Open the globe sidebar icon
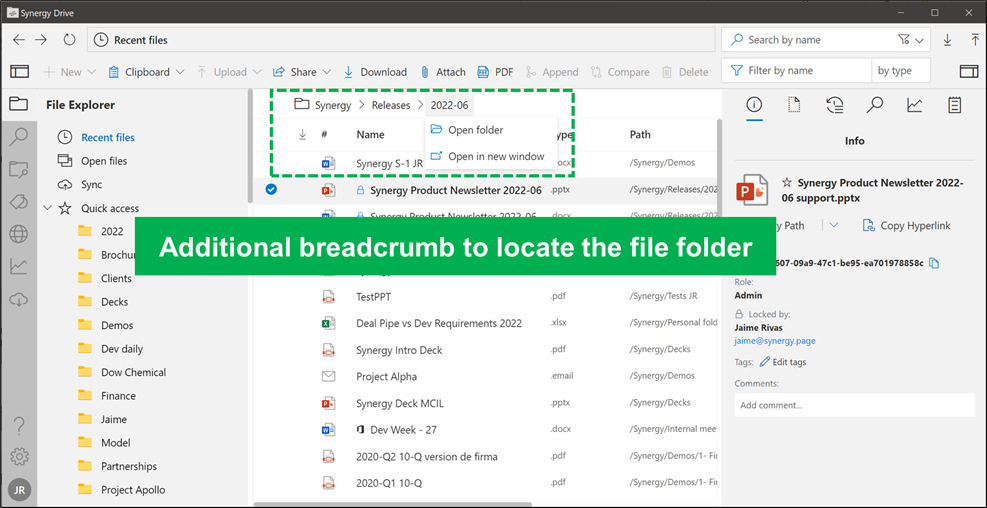The image size is (987, 508). click(19, 235)
